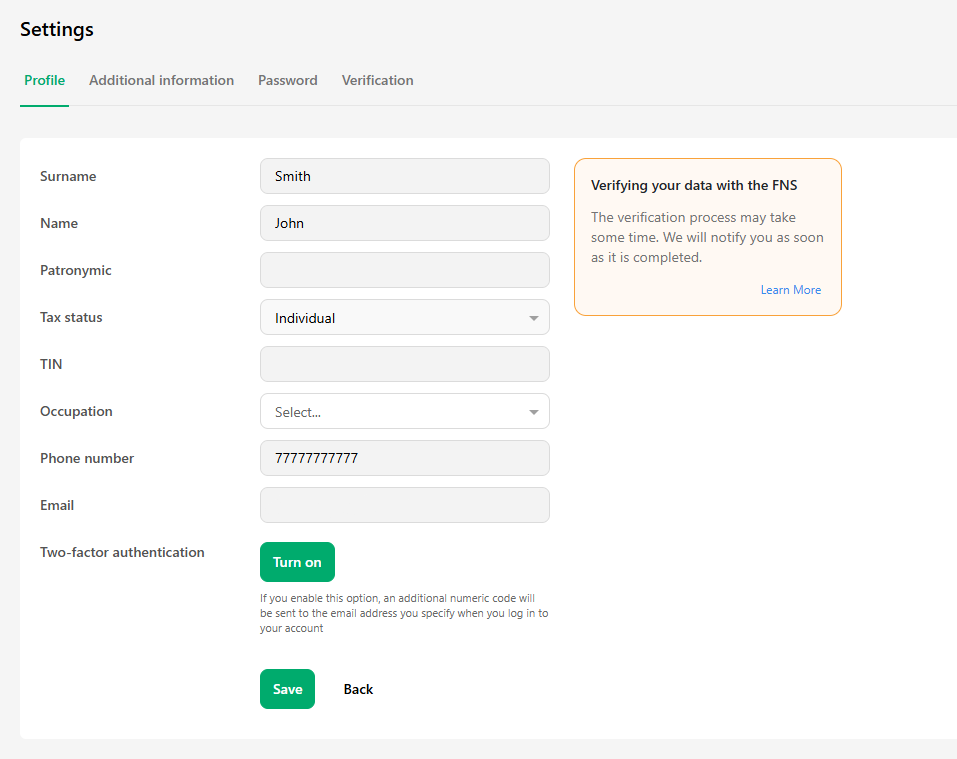Click the Back button
Viewport: 957px width, 759px height.
pyautogui.click(x=358, y=689)
